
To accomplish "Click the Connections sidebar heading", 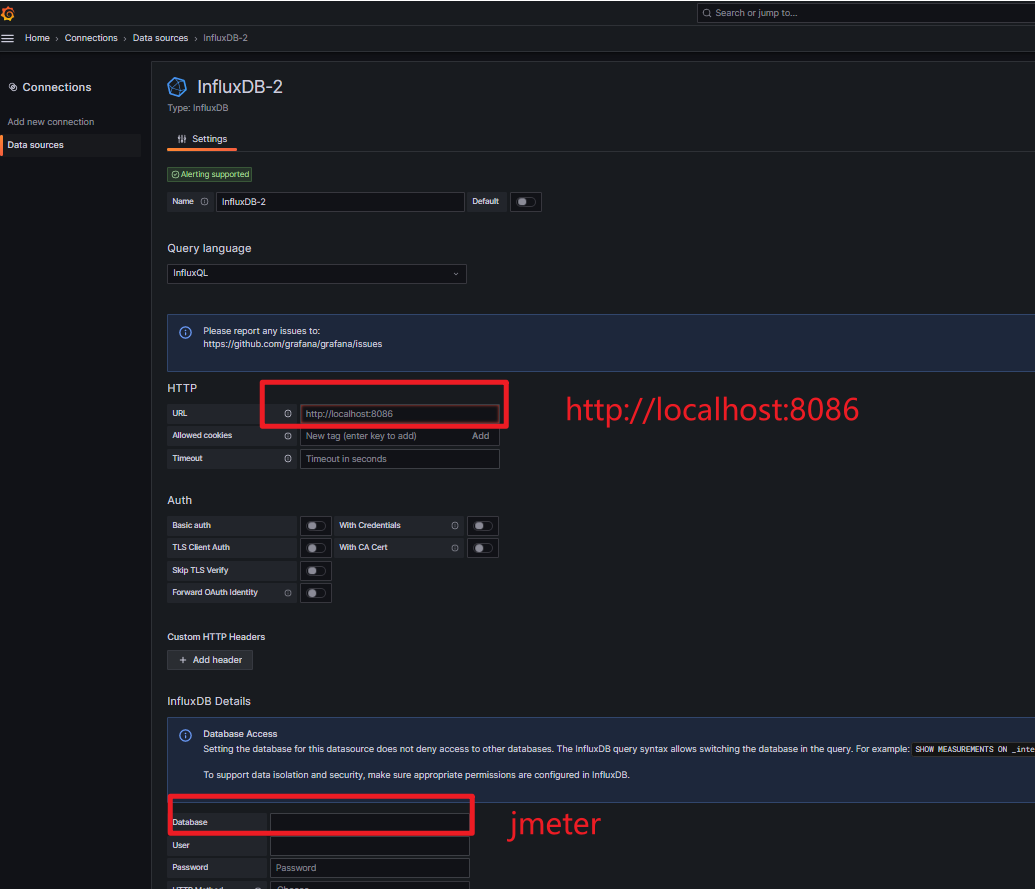I will click(x=57, y=87).
